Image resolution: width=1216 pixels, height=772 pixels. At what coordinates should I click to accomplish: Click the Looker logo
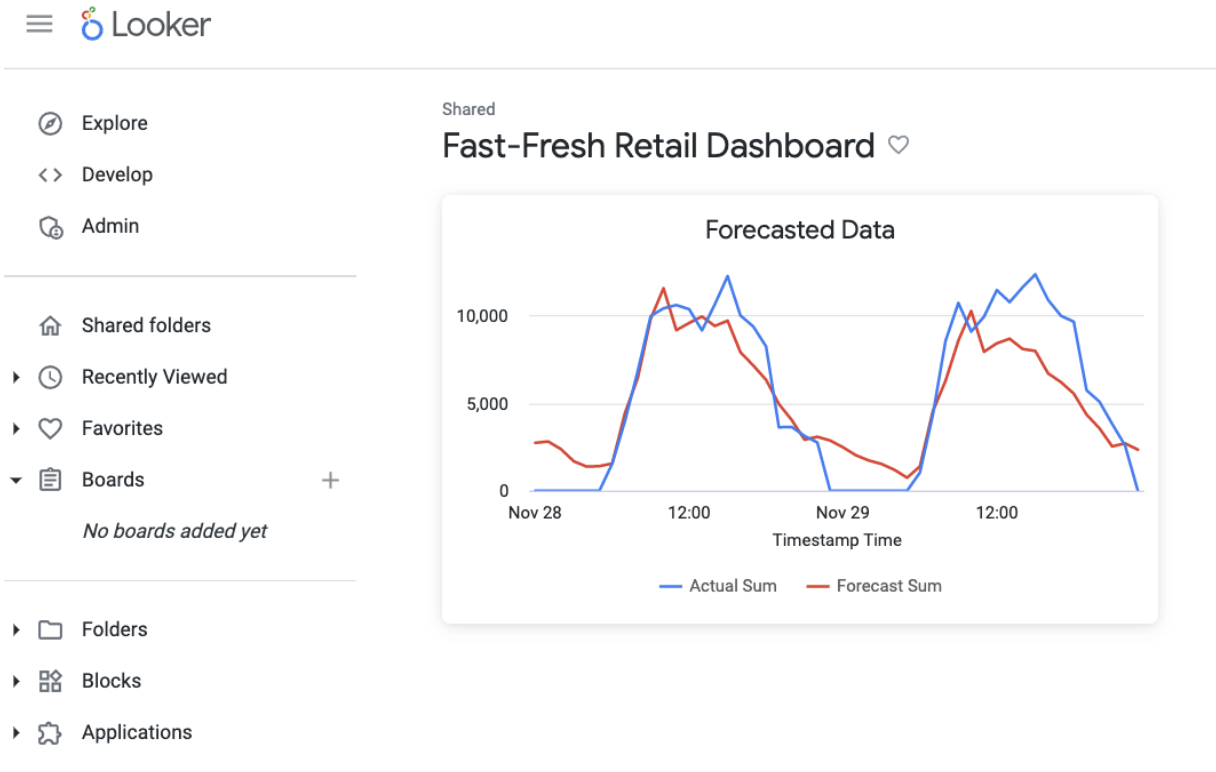pyautogui.click(x=146, y=25)
